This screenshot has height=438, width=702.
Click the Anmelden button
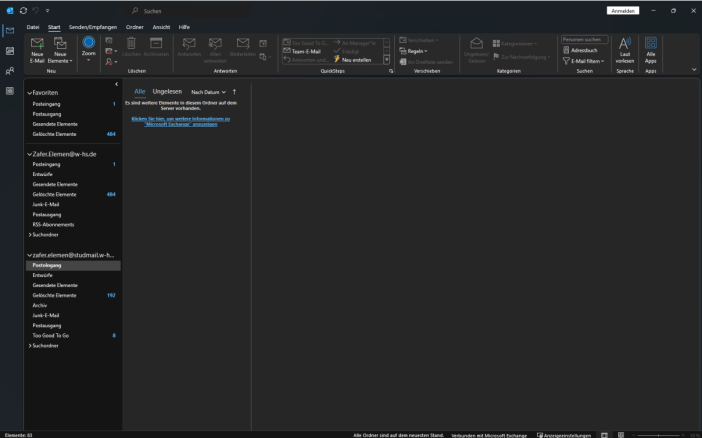[622, 10]
